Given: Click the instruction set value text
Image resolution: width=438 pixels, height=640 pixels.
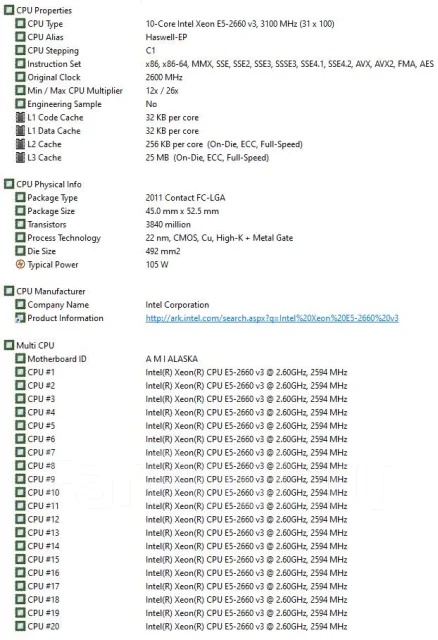Looking at the screenshot, I should [x=289, y=64].
